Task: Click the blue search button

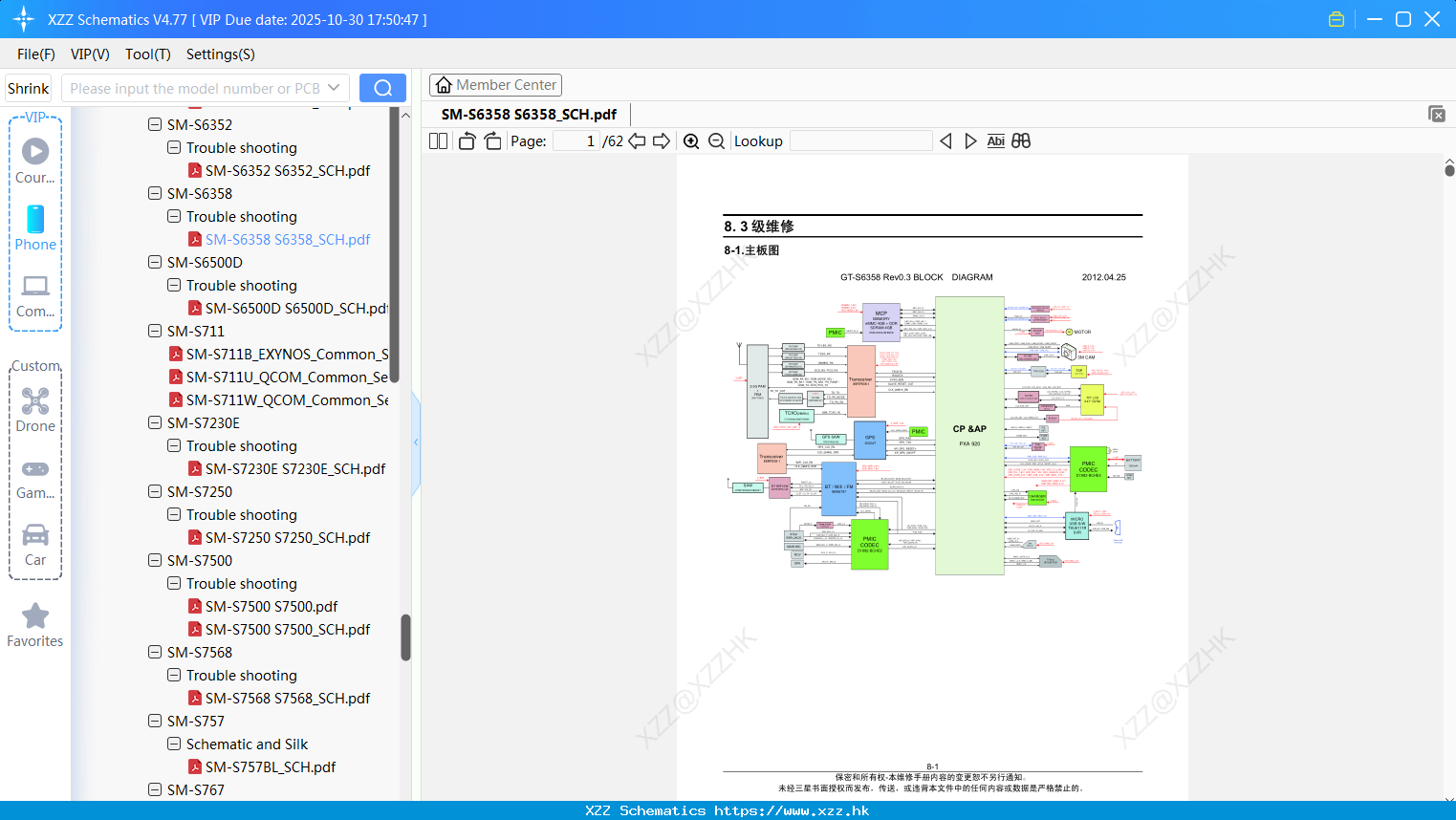Action: tap(382, 88)
